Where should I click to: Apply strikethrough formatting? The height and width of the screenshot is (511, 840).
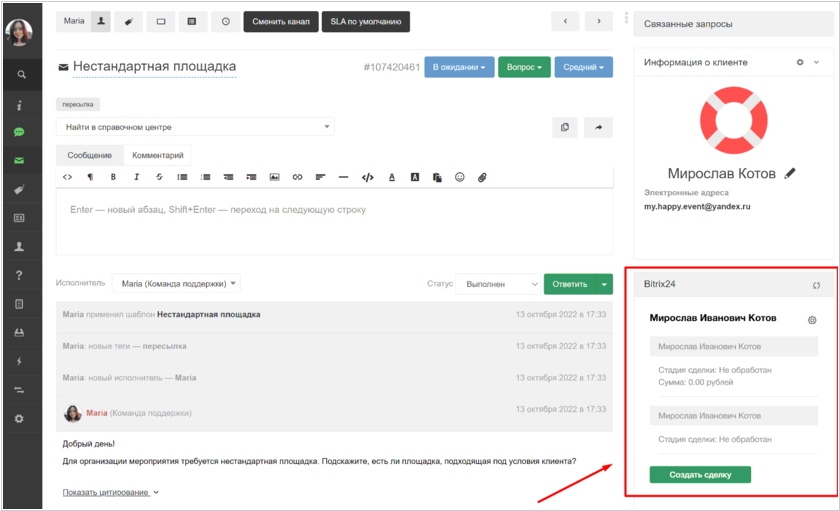(x=159, y=177)
